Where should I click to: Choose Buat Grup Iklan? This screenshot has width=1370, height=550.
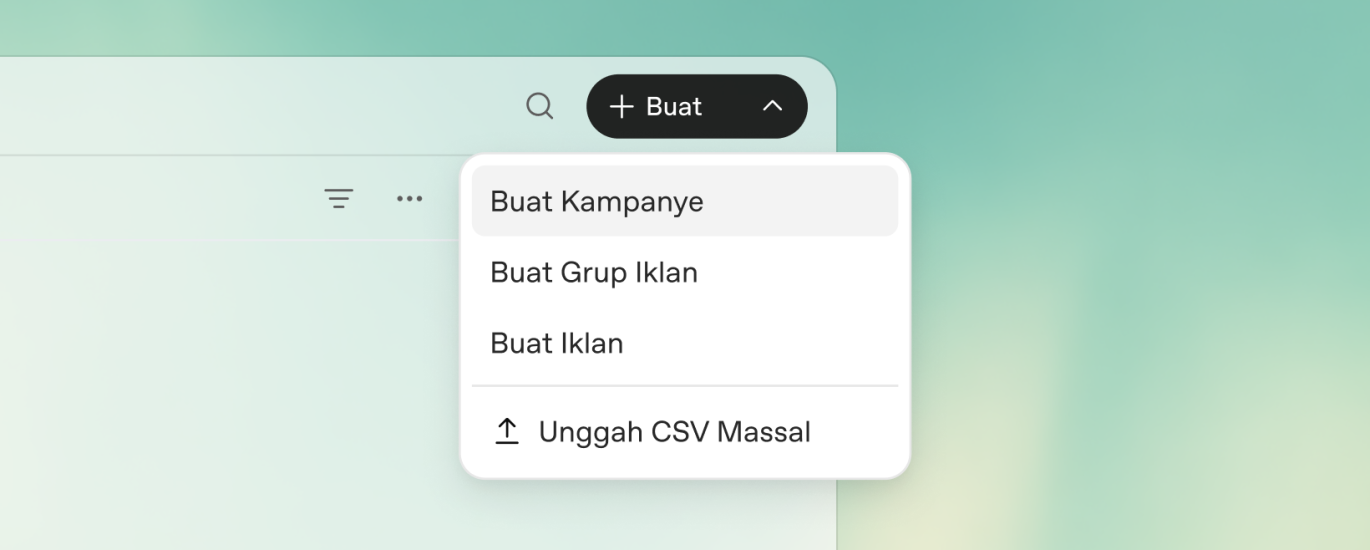coord(685,272)
